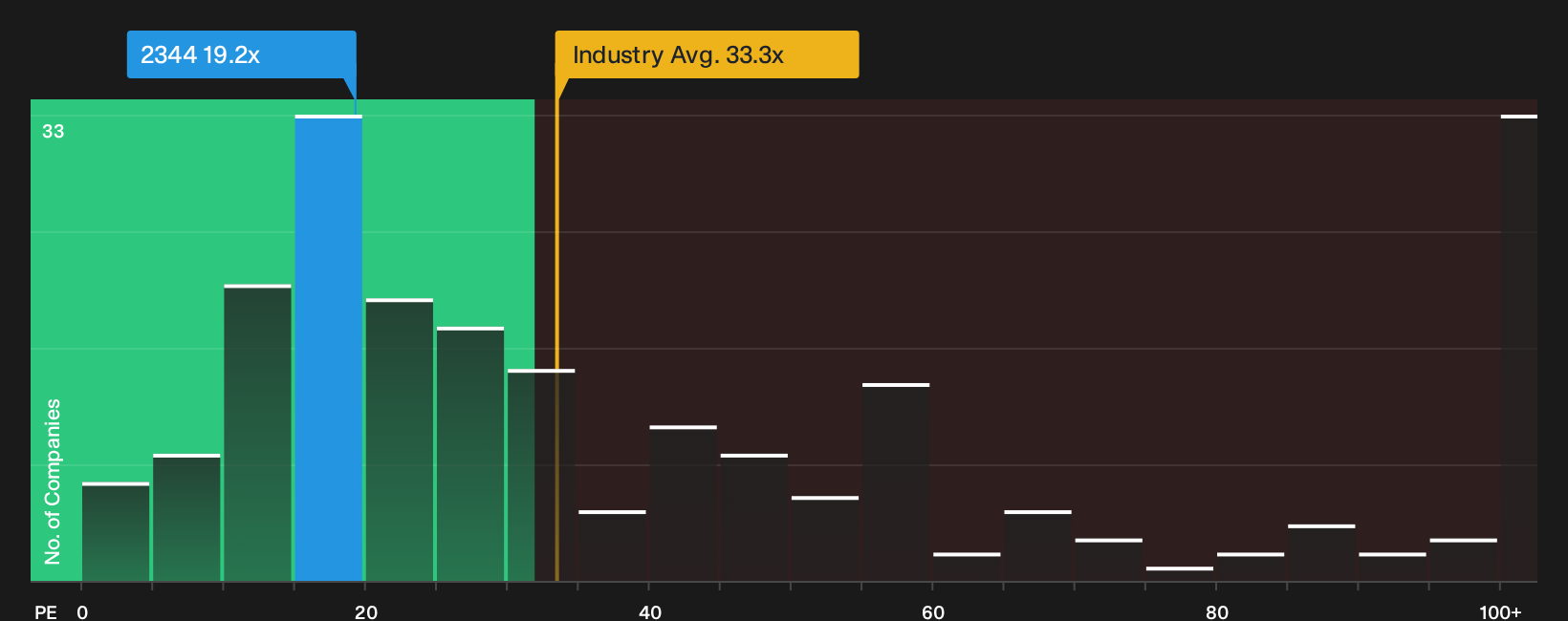Screen dimensions: 1568x621
Task: Select the histogram bar for PE 50-55
Action: 825,539
